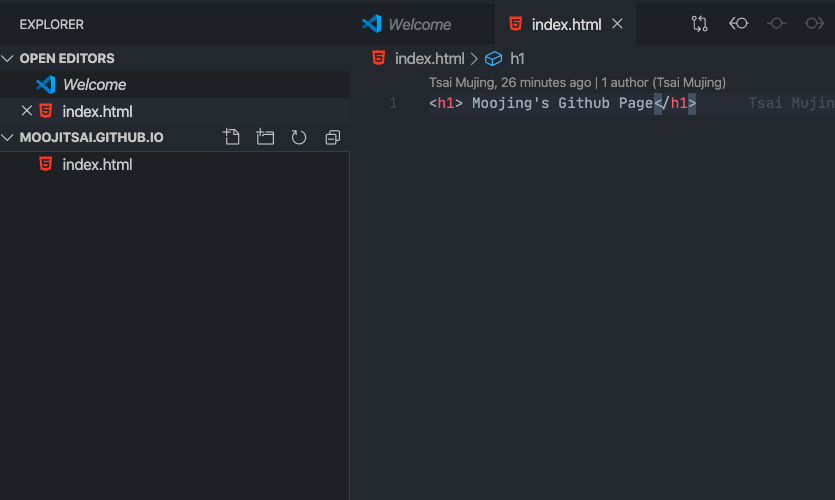Select Welcome in Open Editors list
This screenshot has height=500, width=835.
[175, 85]
